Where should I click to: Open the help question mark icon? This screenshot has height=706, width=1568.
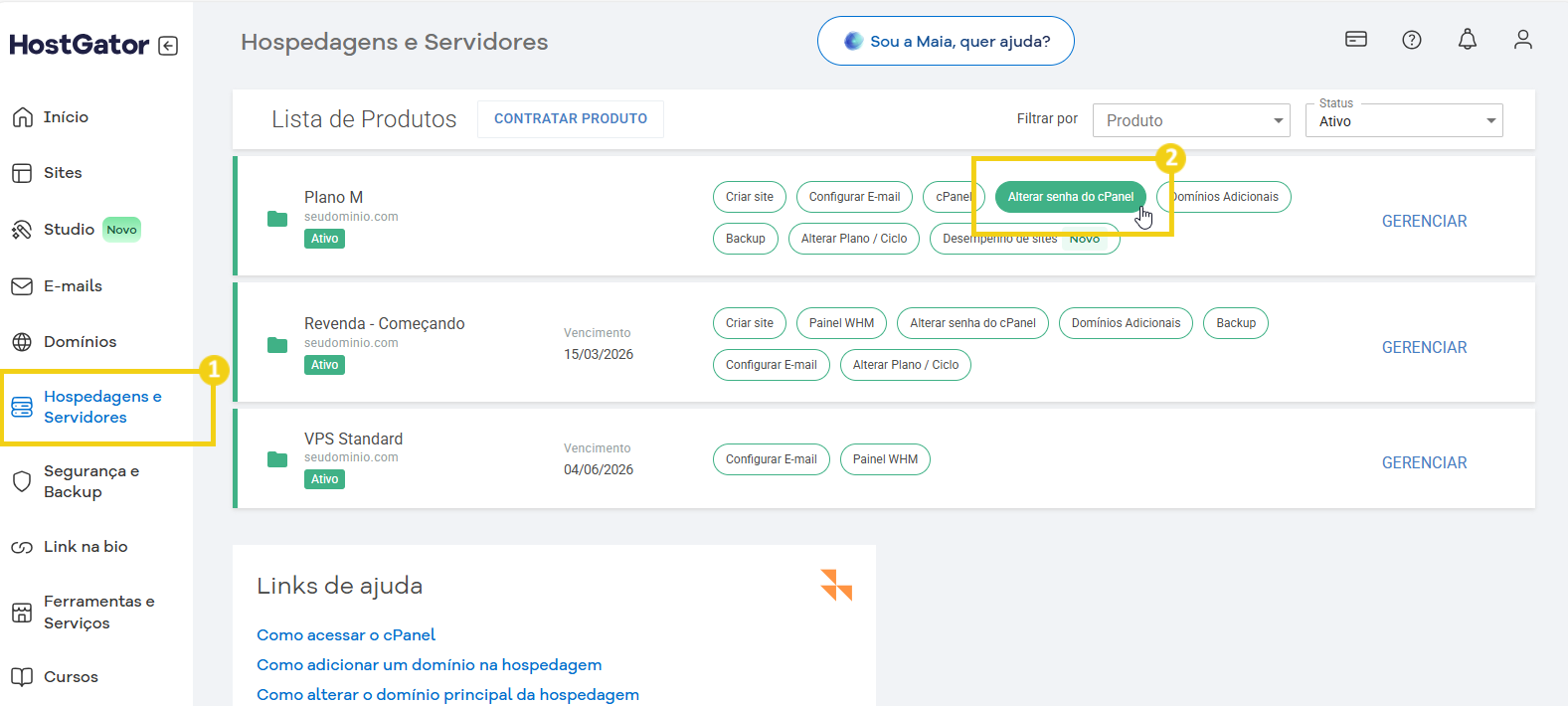[1412, 40]
